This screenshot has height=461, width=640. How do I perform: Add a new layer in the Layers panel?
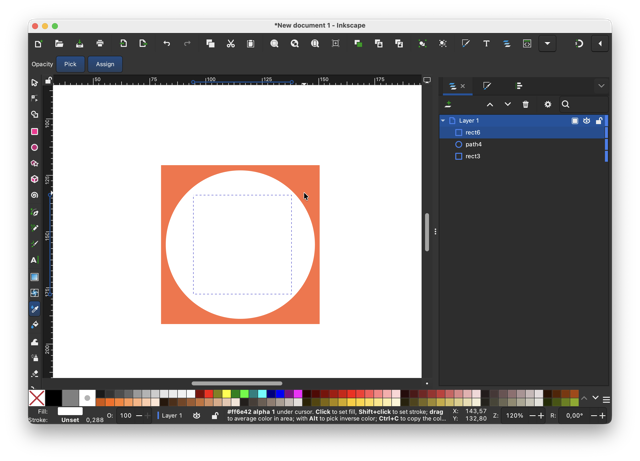[x=448, y=105]
